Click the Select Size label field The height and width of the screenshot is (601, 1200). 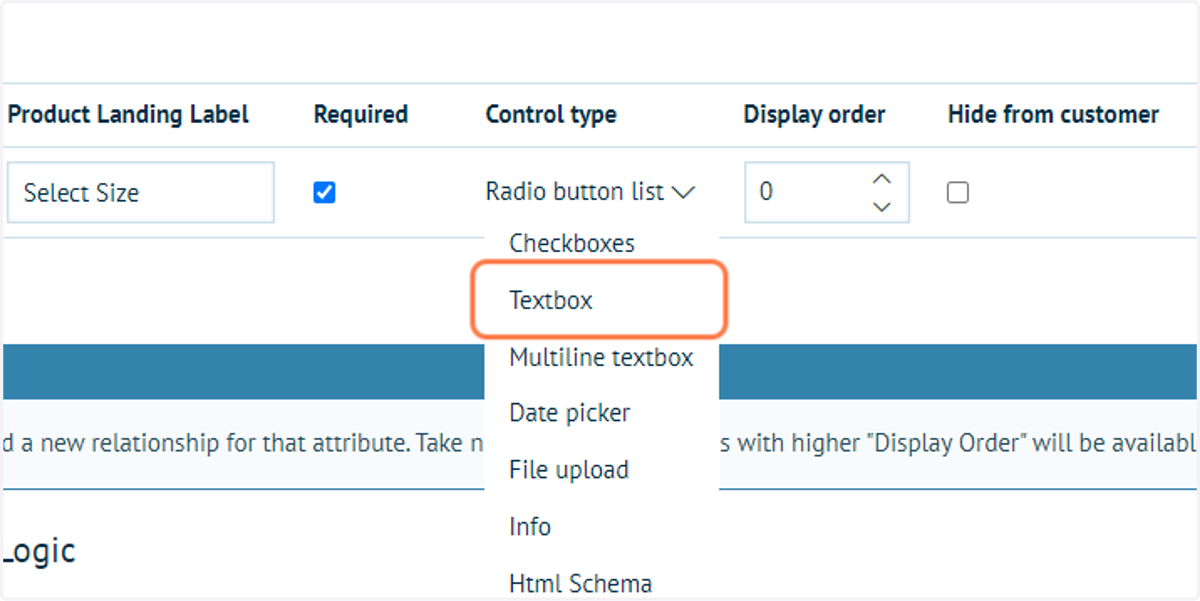[x=140, y=192]
